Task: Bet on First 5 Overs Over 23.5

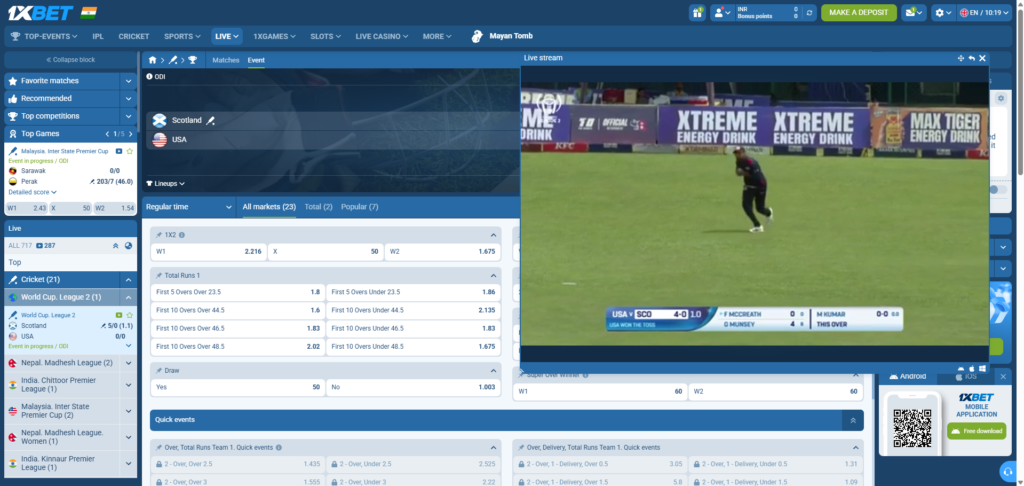Action: (x=237, y=292)
